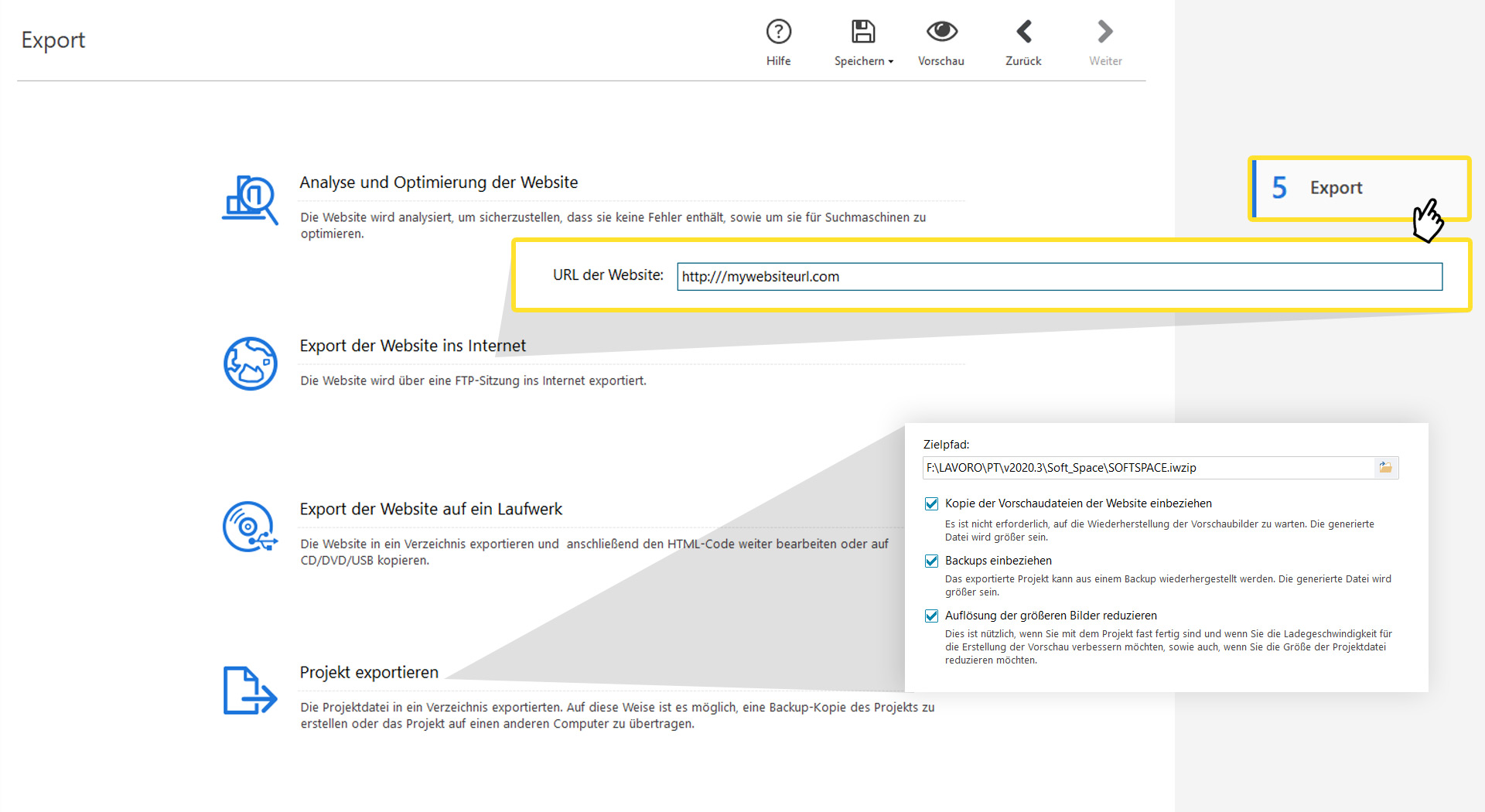Click 'Die Website wird analysiert' description text

point(613,225)
